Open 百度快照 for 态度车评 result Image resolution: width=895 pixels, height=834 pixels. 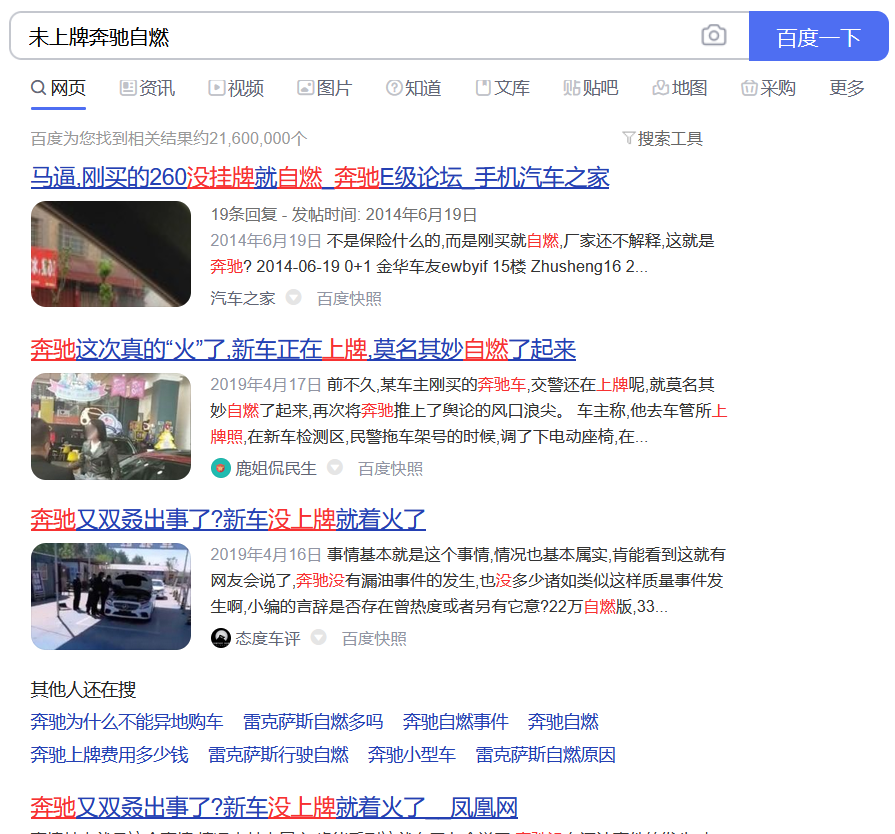(x=374, y=638)
